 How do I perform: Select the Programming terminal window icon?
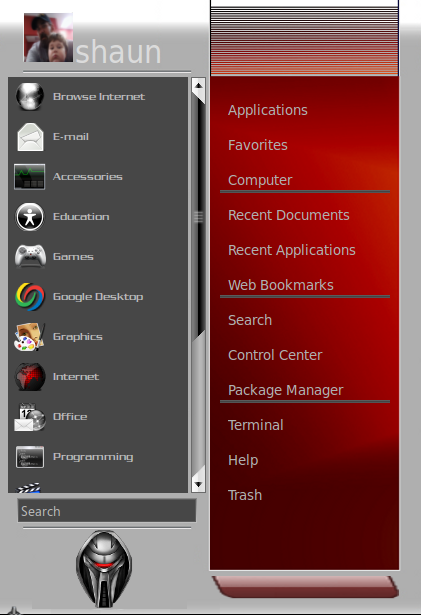click(x=30, y=457)
